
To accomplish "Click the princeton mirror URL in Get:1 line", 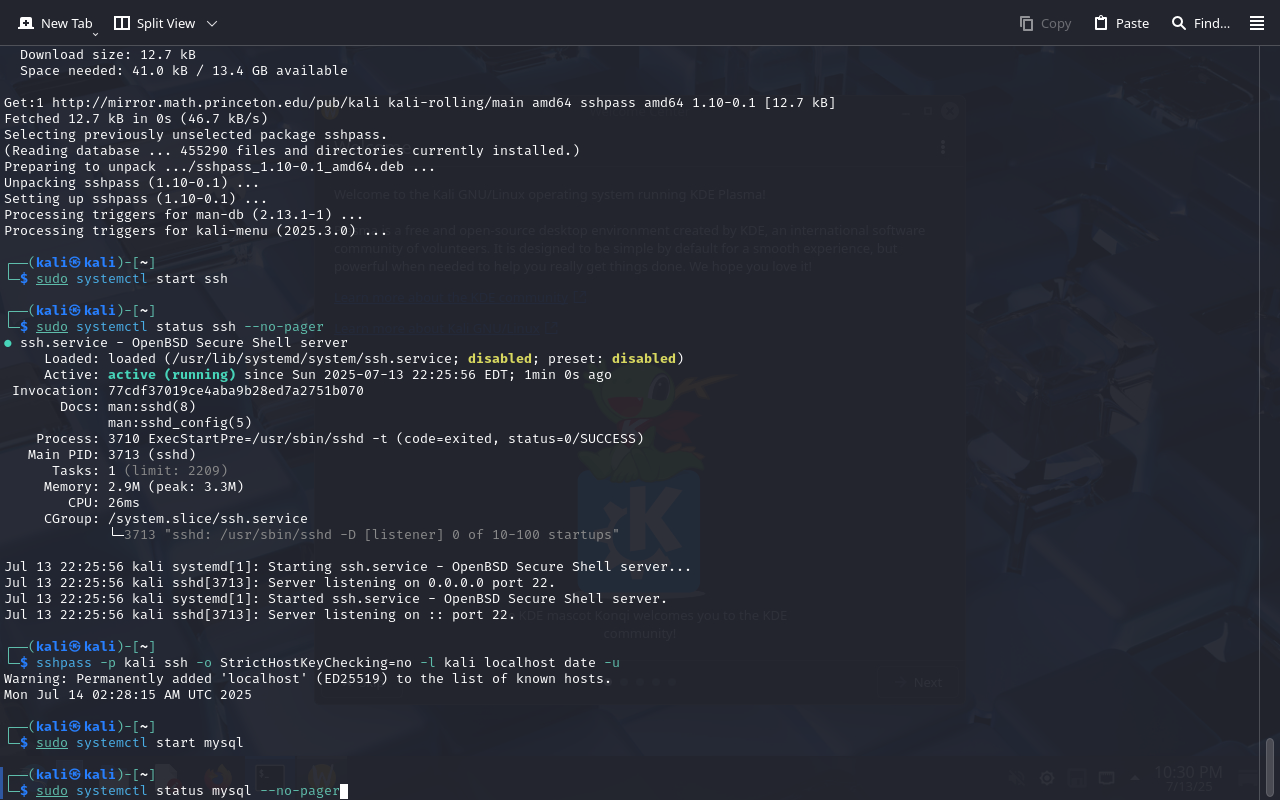I will pos(216,103).
